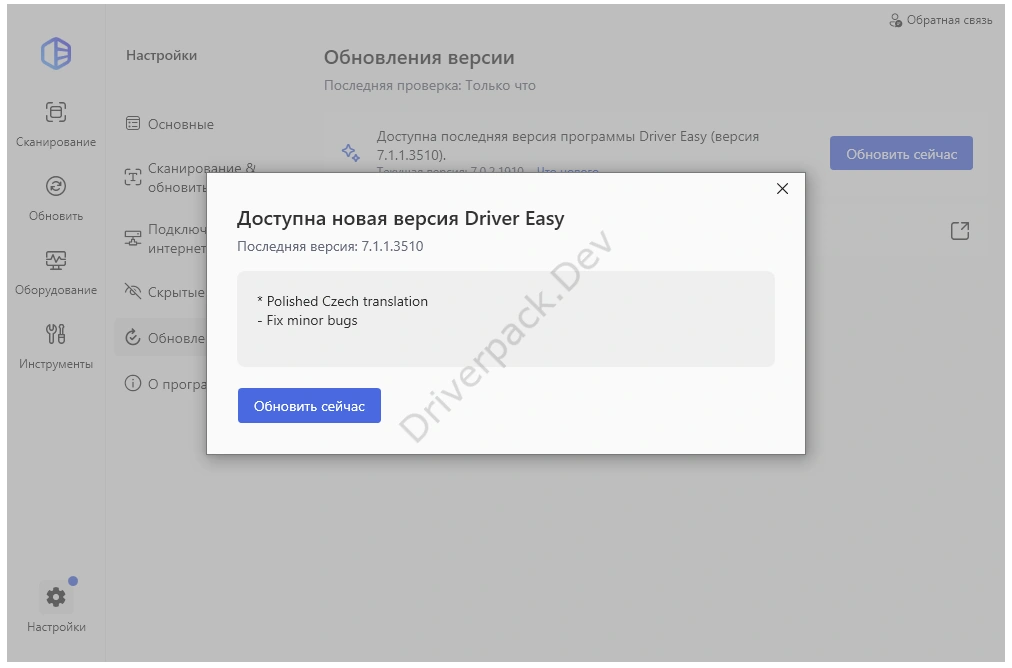Click the 'Fix minor bugs' line
The width and height of the screenshot is (1012, 668).
(x=307, y=321)
